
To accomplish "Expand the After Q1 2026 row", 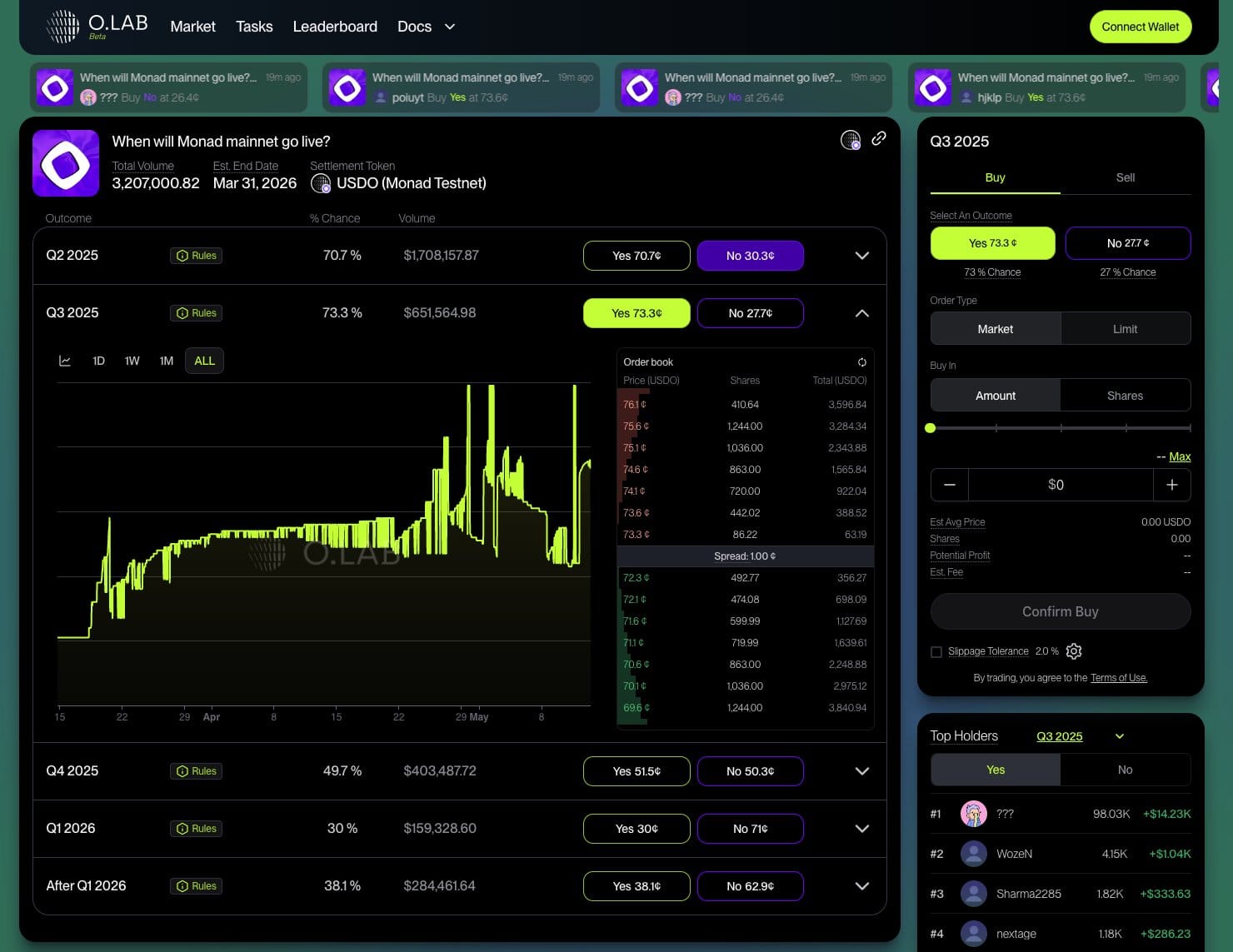I will 862,886.
